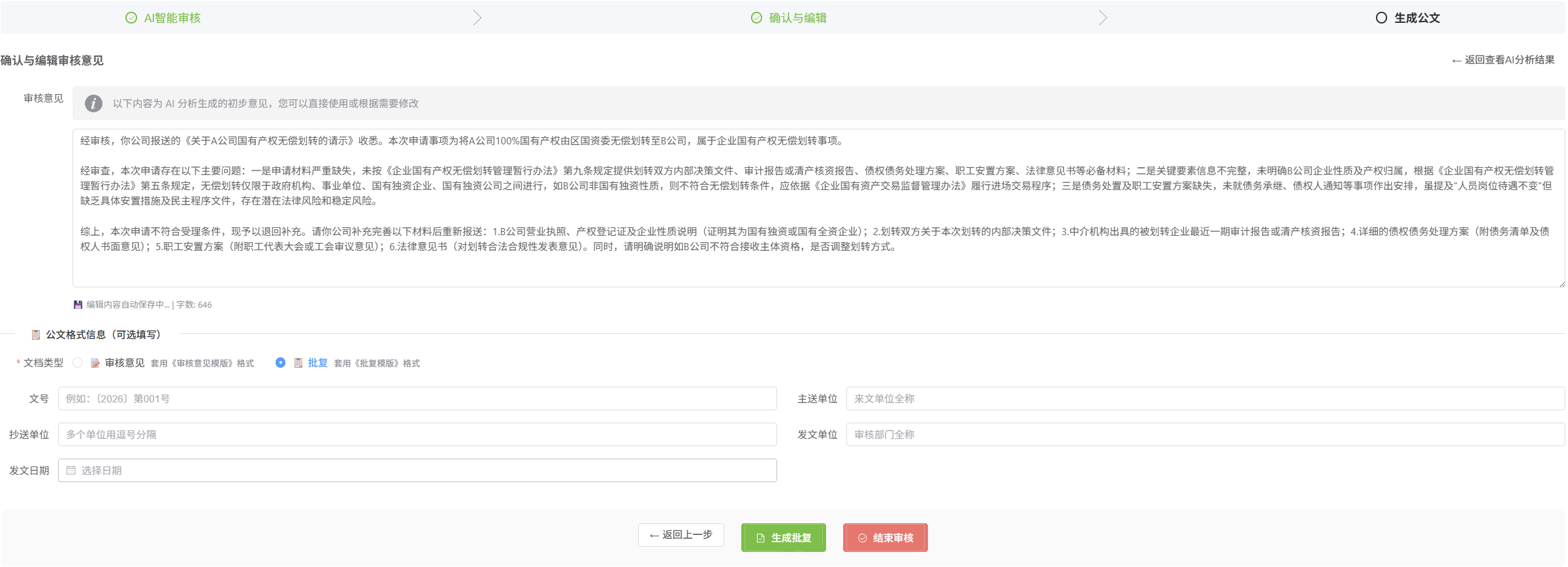Click the save icon beside the auto-save status

point(78,304)
